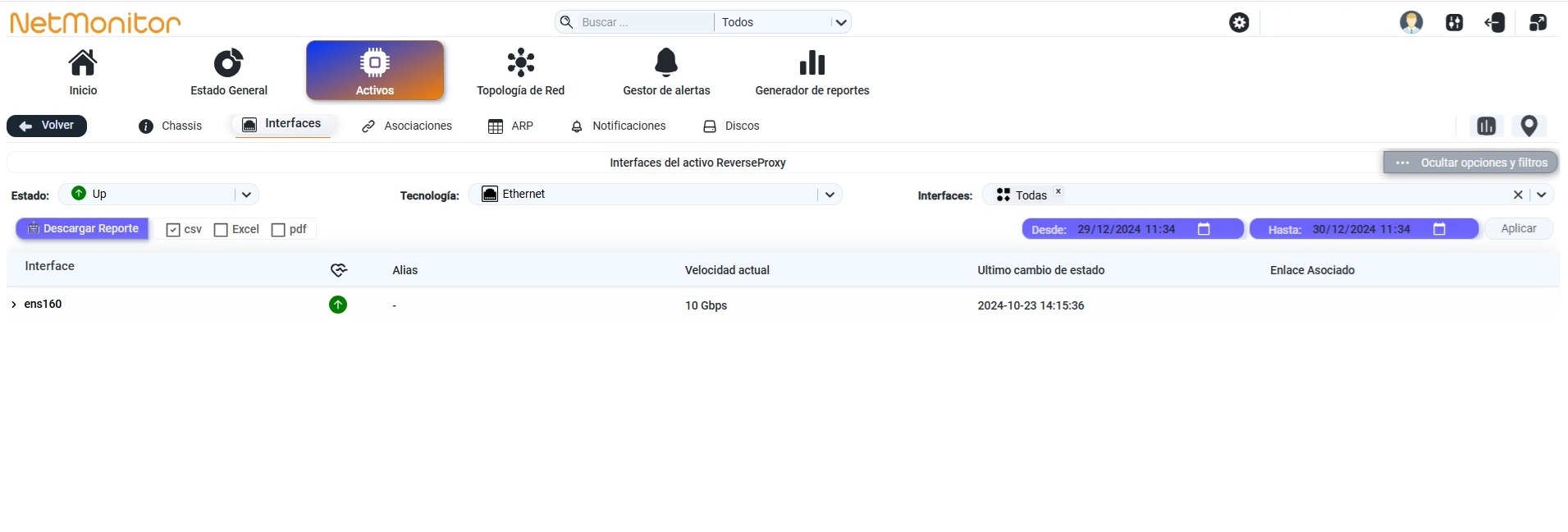The width and height of the screenshot is (1568, 532).
Task: Clear Interfaces selection with X
Action: click(x=1518, y=195)
